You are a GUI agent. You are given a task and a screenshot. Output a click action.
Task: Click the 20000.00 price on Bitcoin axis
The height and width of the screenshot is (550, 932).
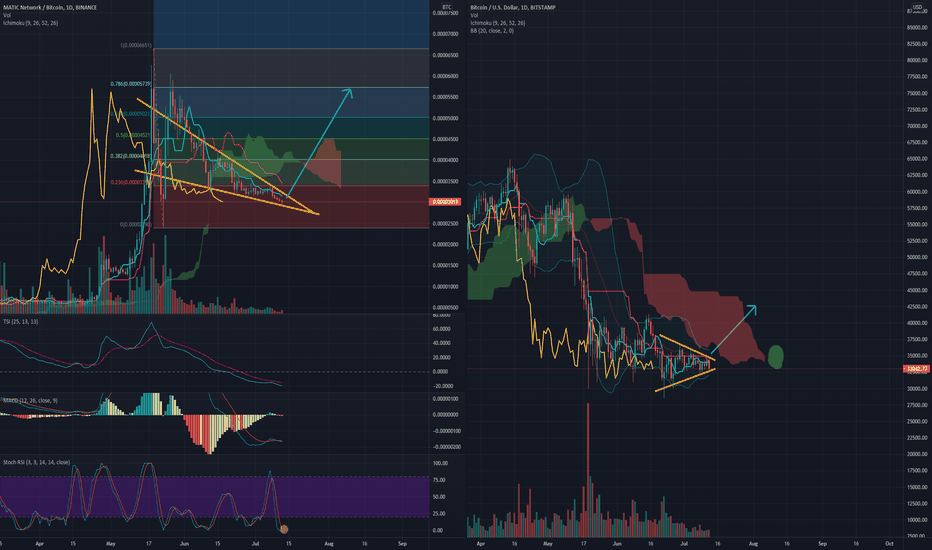[x=917, y=454]
